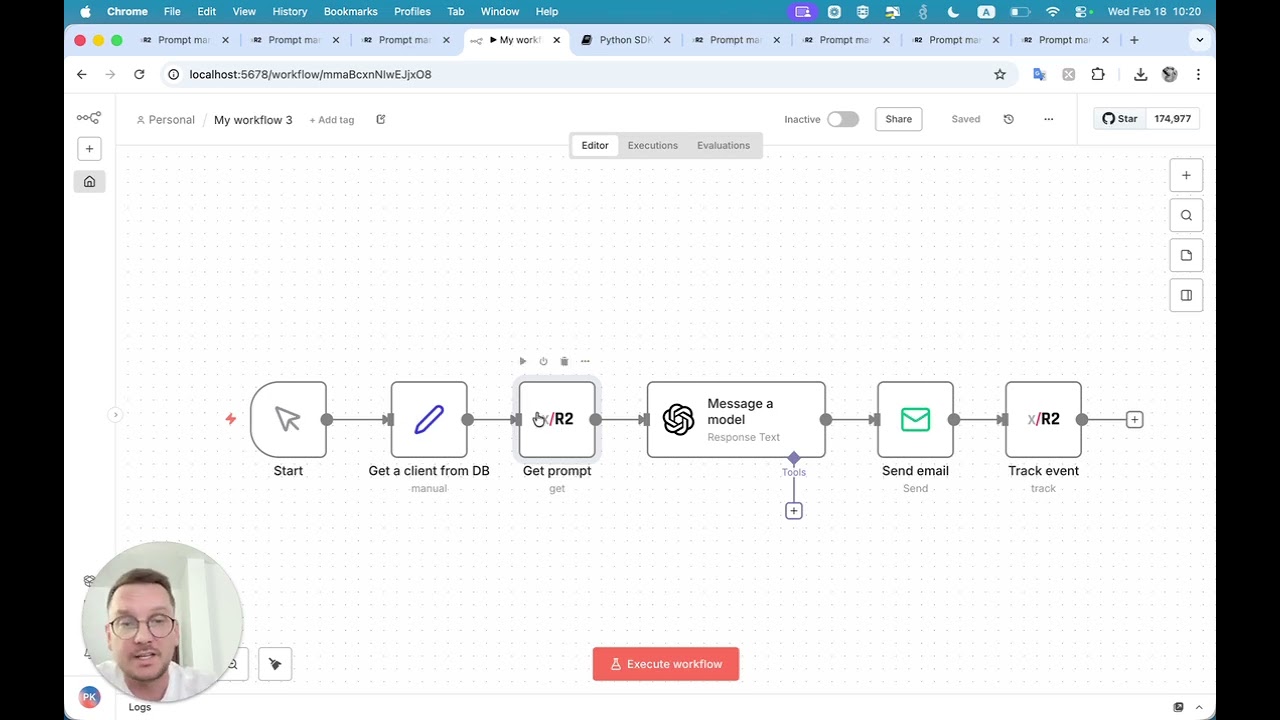Click the Execute workflow button
The width and height of the screenshot is (1280, 720).
coord(666,664)
